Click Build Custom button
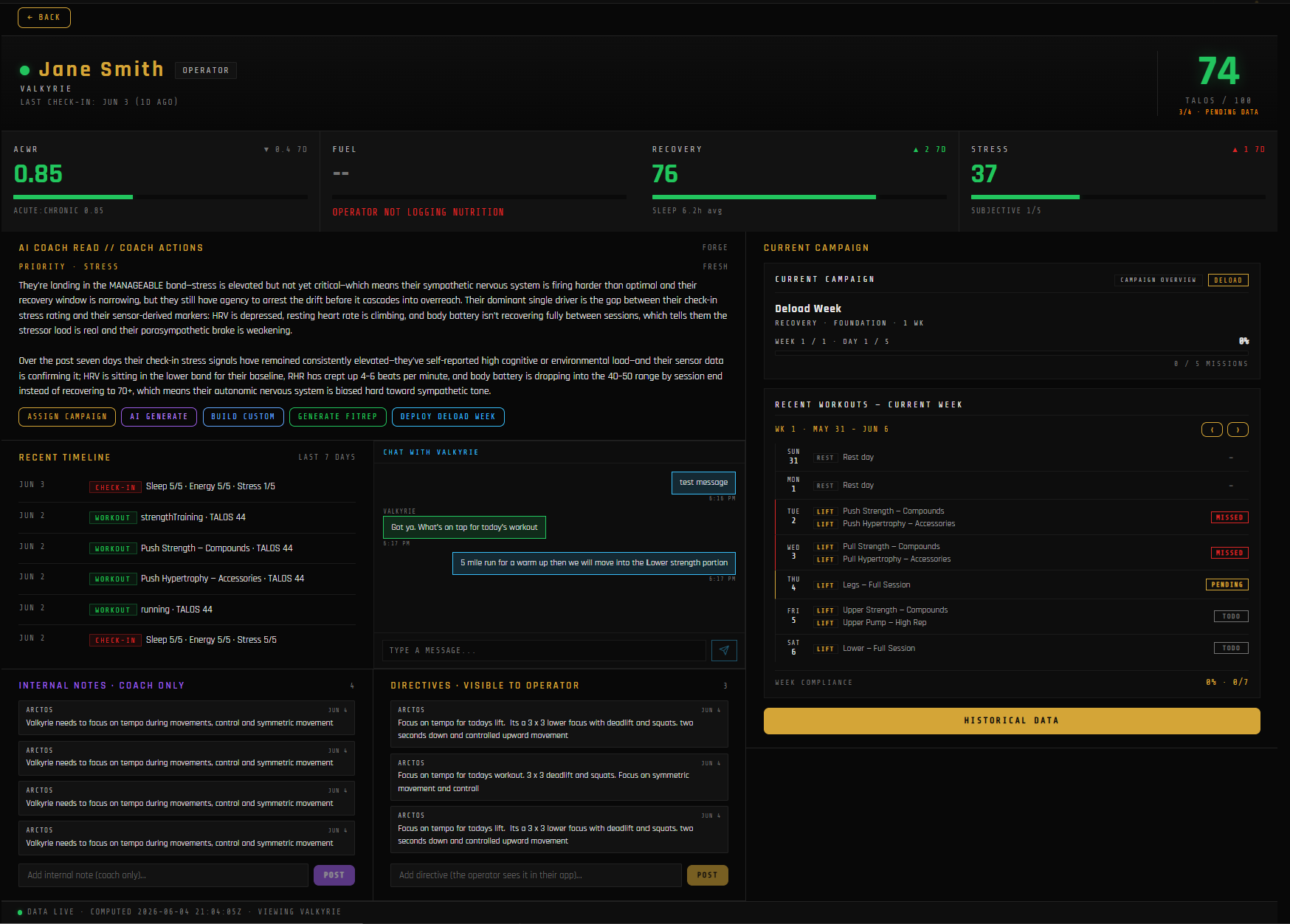This screenshot has height=924, width=1290. click(x=243, y=417)
